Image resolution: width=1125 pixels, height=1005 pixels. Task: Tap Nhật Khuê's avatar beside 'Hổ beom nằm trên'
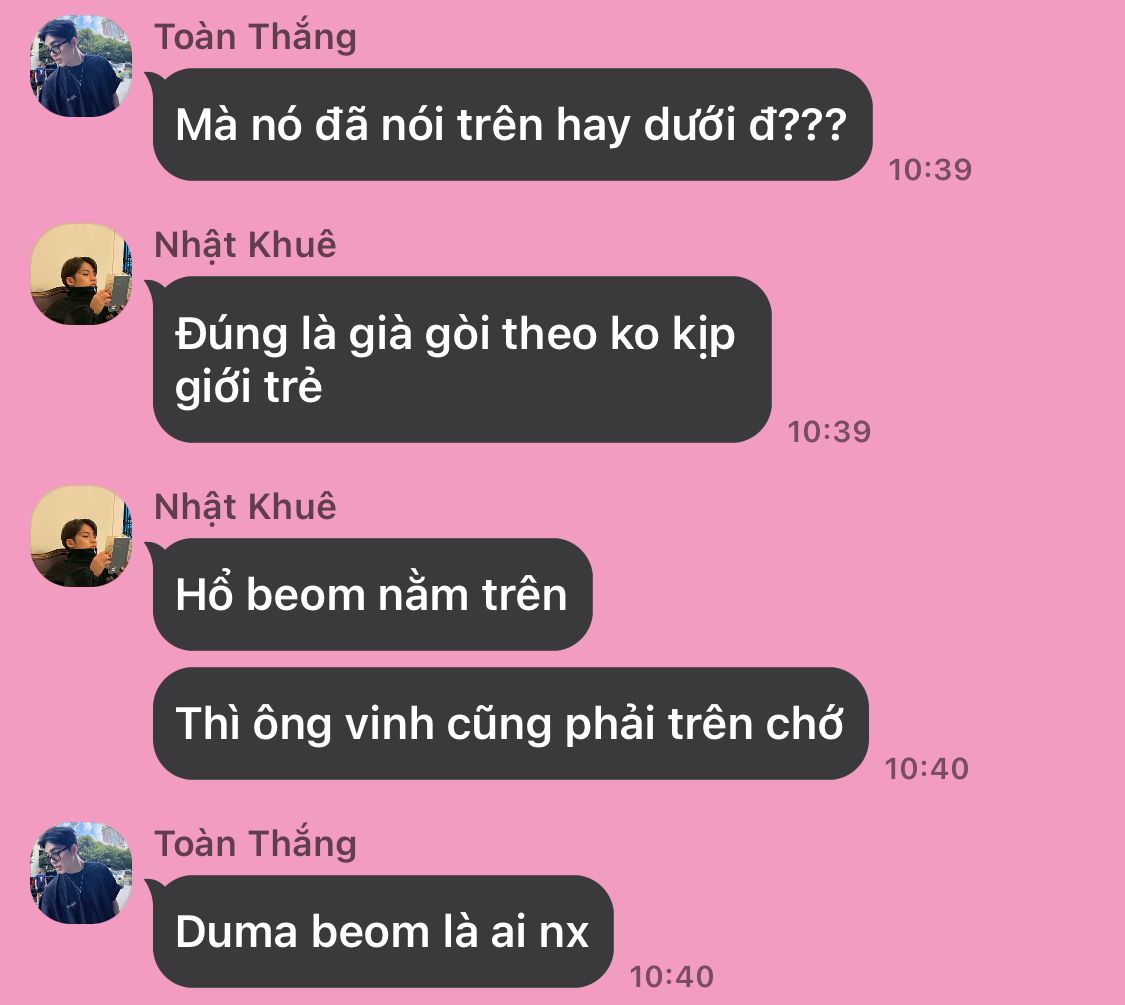point(80,537)
